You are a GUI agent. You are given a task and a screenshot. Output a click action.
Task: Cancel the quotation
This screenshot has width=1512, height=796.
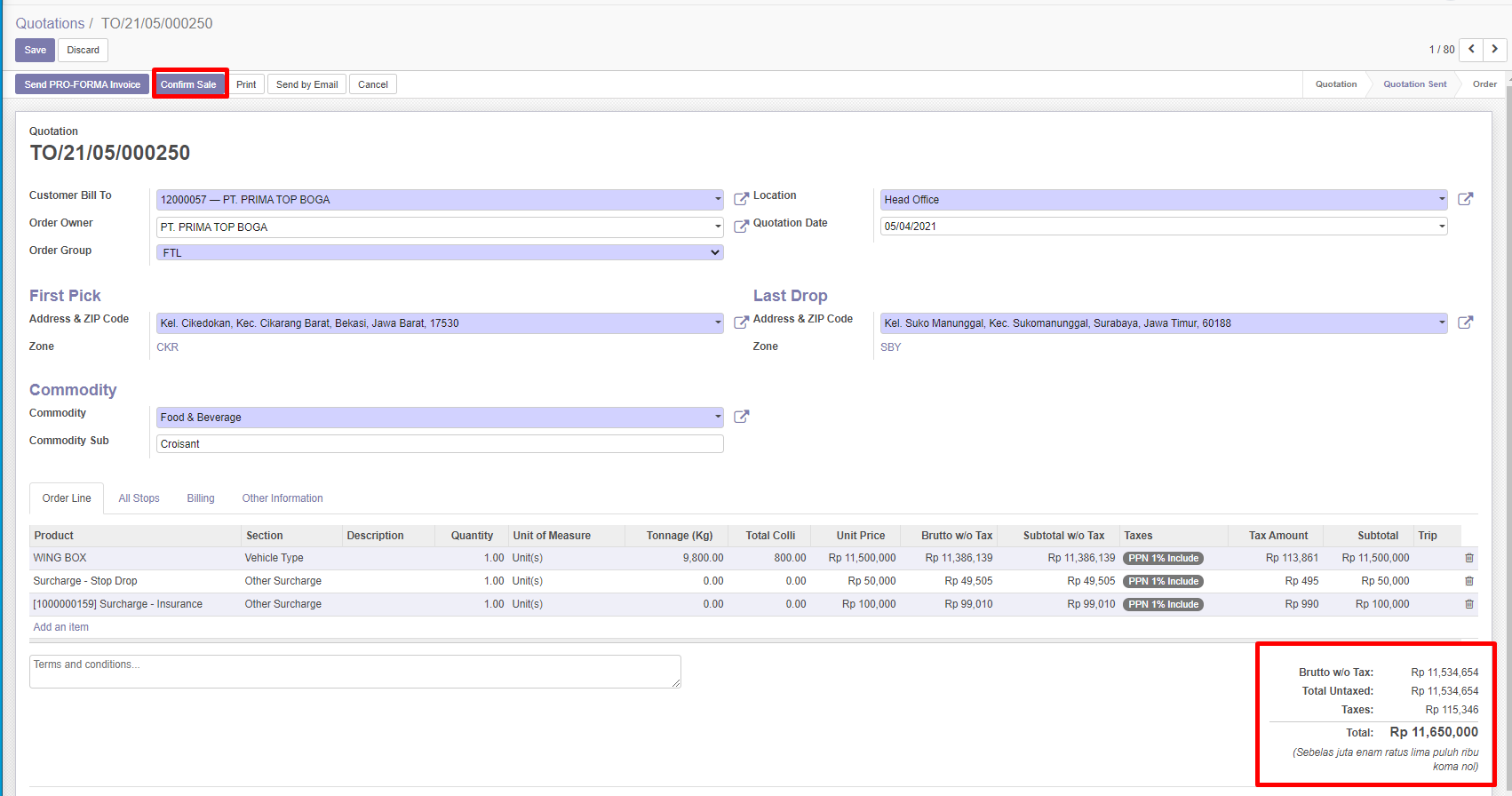point(373,84)
